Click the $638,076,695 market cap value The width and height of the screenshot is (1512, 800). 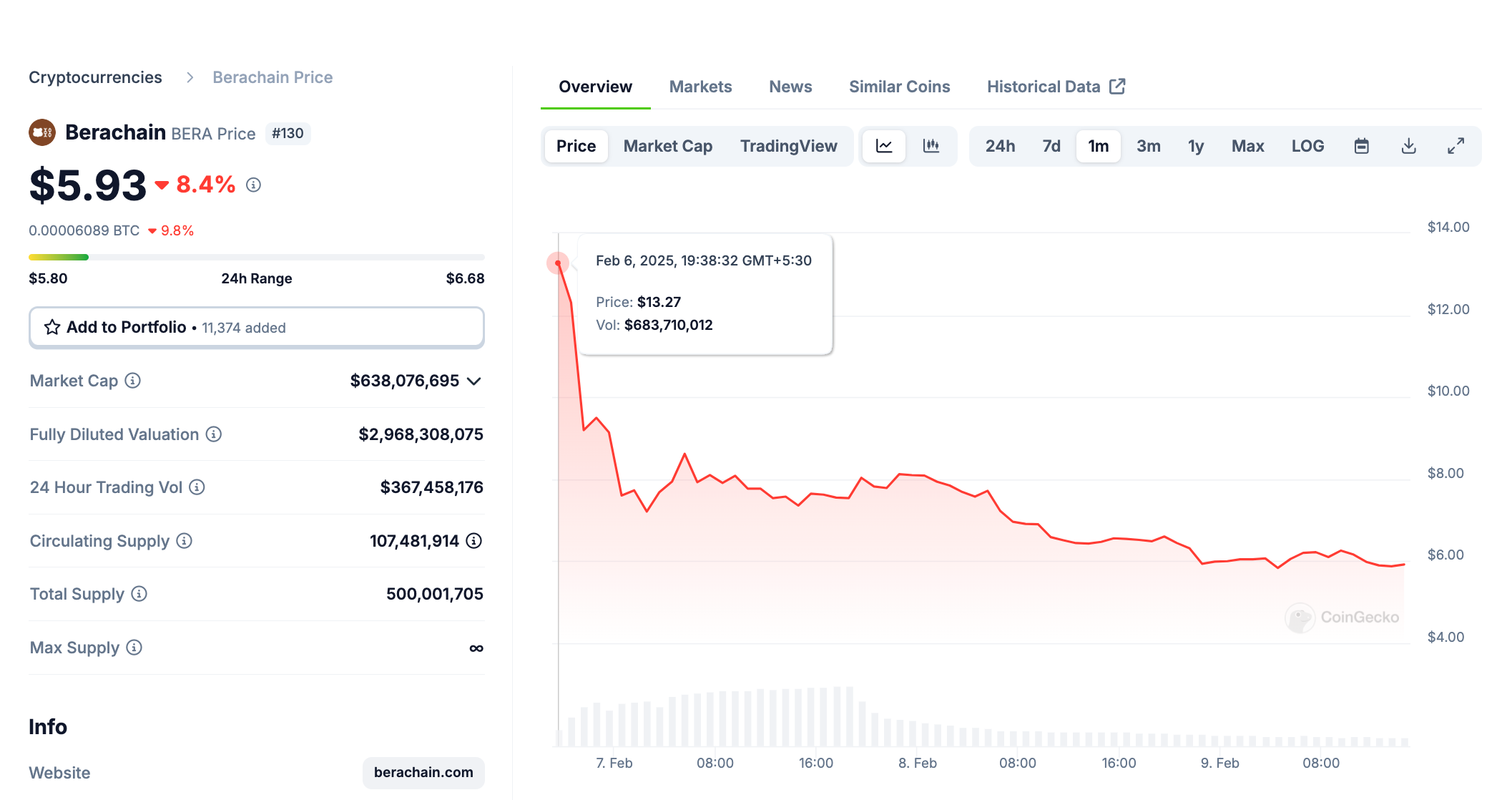click(x=405, y=381)
